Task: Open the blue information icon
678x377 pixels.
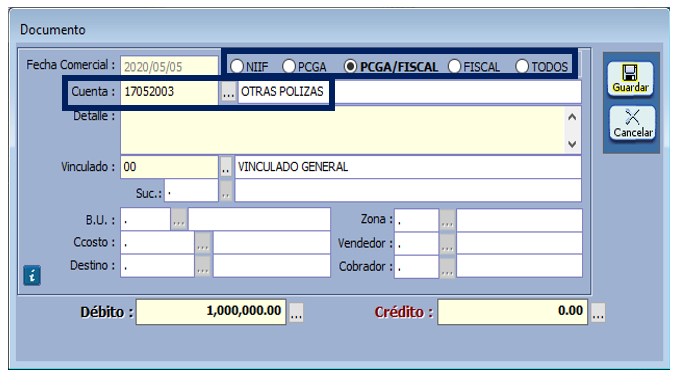Action: pyautogui.click(x=32, y=275)
